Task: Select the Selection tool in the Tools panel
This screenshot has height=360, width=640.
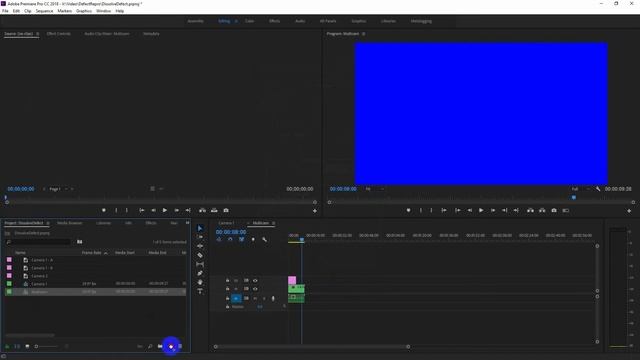Action: pos(200,228)
